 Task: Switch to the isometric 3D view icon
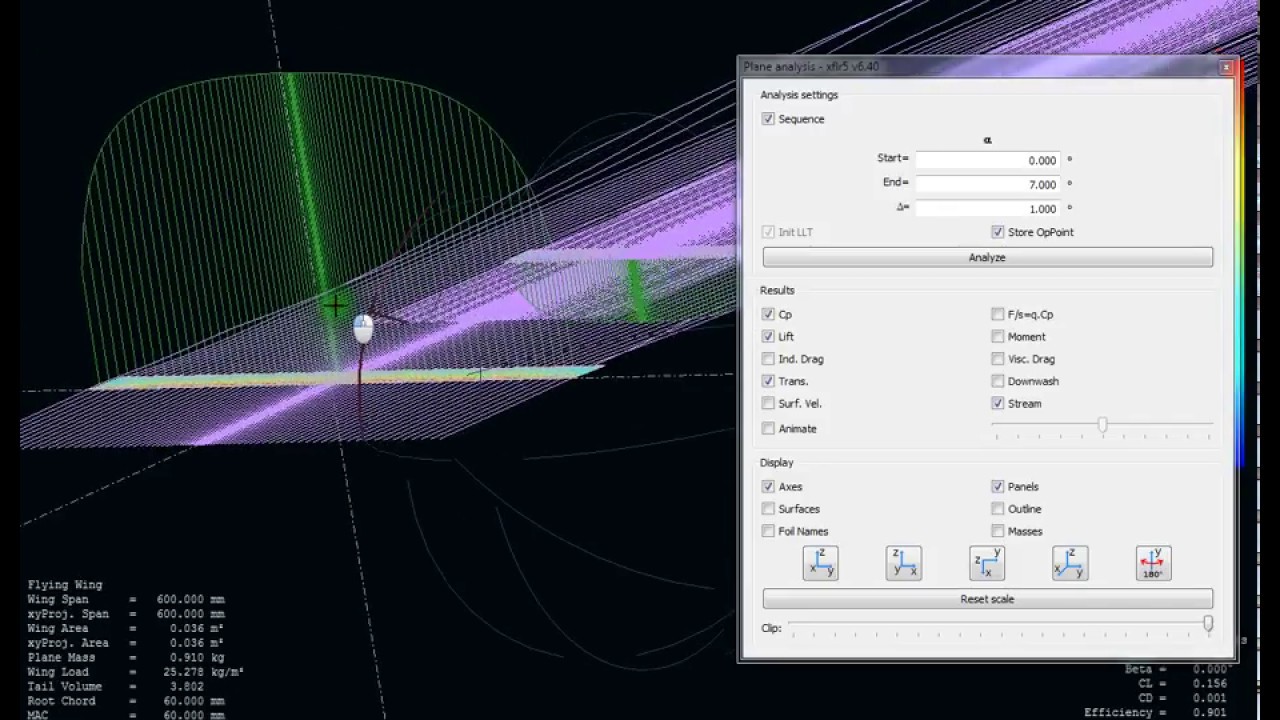click(x=1070, y=563)
